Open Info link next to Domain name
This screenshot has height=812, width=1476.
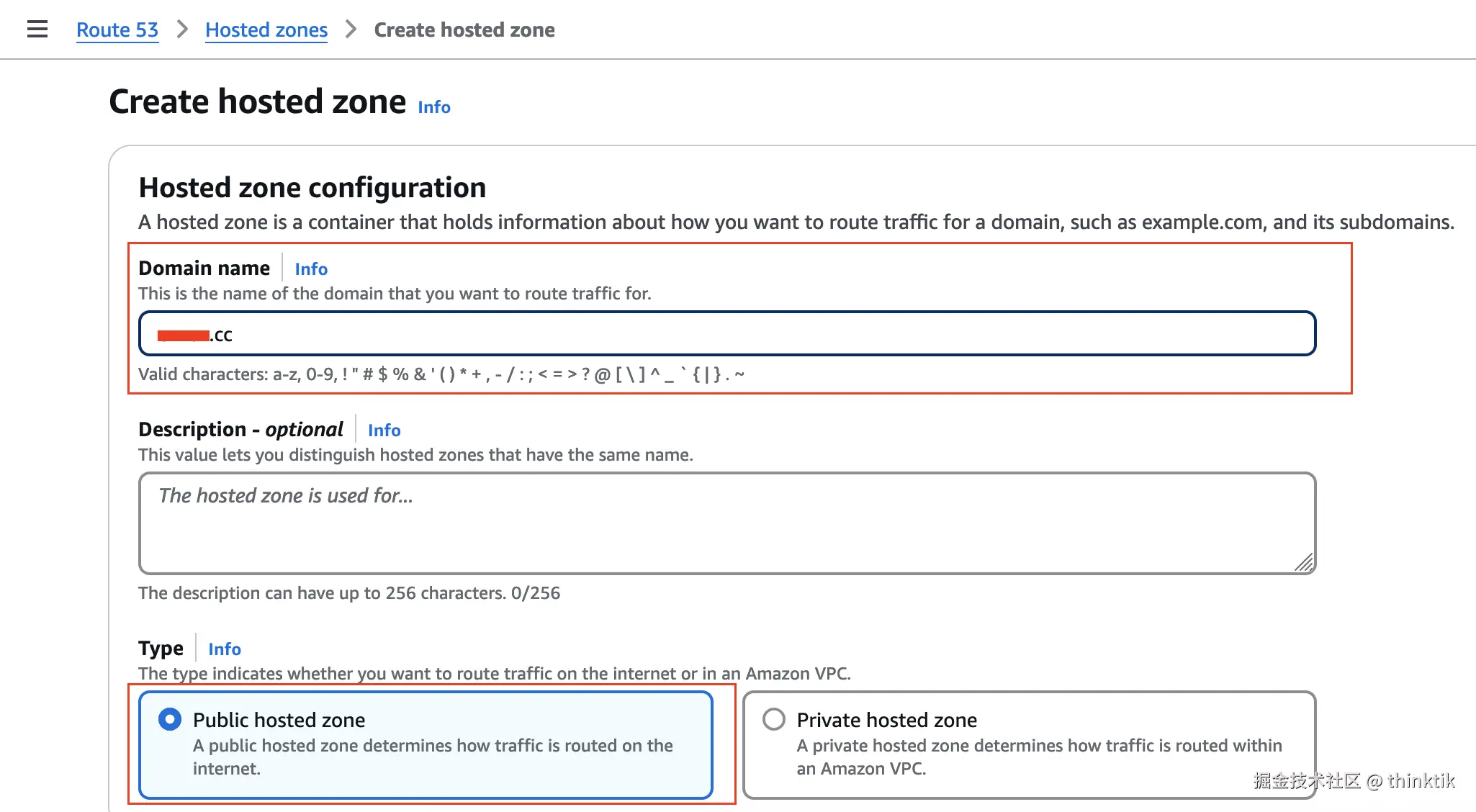(311, 269)
